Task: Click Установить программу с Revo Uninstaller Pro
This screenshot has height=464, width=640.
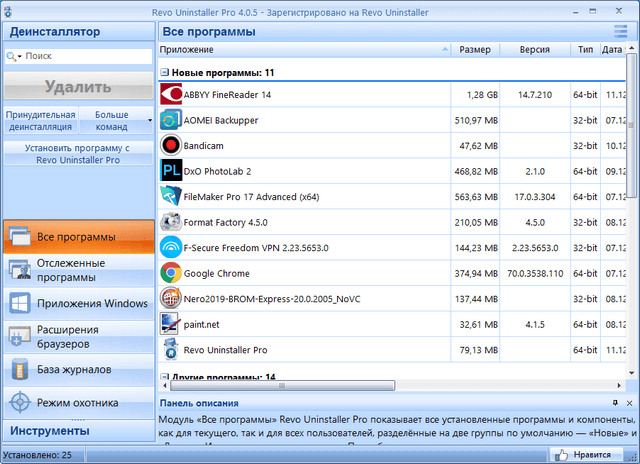Action: pos(78,154)
